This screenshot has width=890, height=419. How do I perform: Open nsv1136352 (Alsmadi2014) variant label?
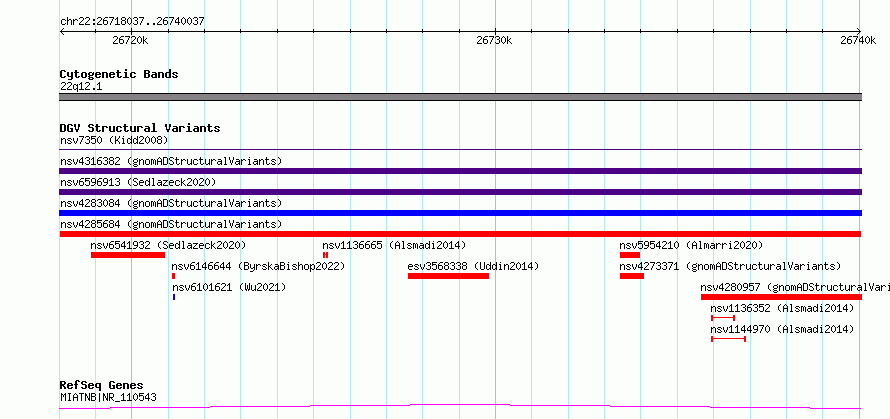coord(782,308)
